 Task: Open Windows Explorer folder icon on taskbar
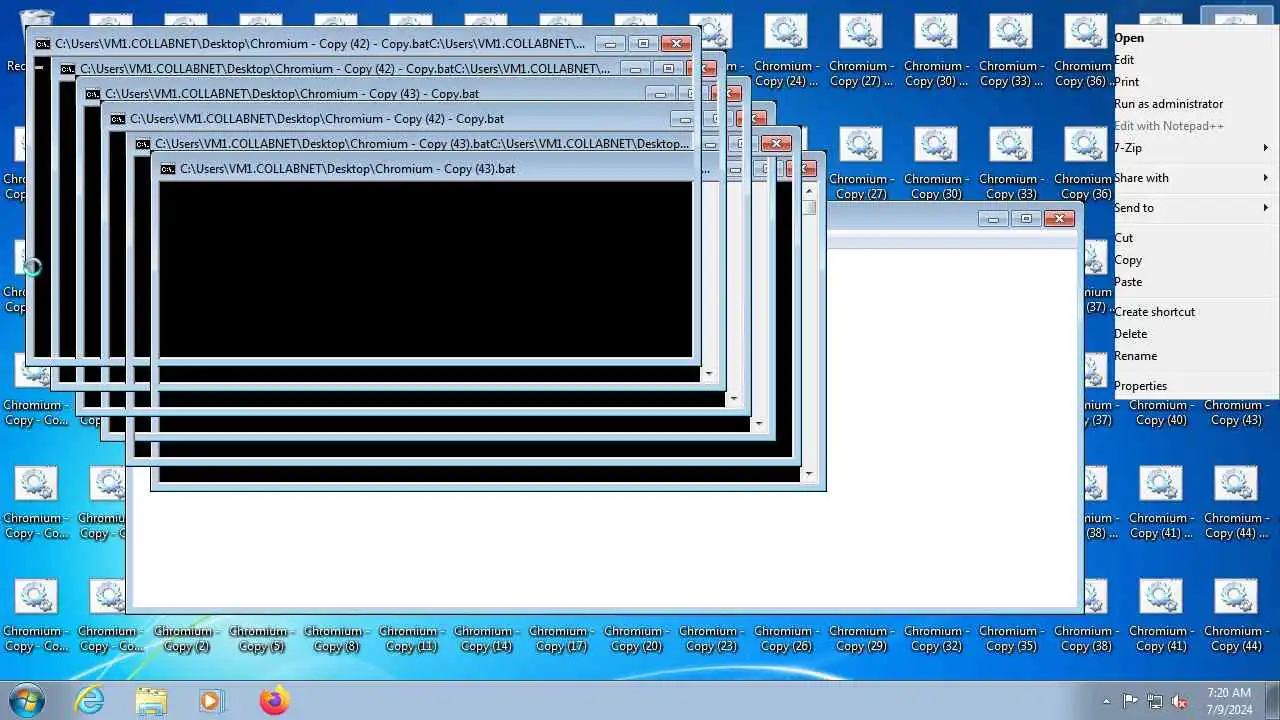click(x=151, y=700)
